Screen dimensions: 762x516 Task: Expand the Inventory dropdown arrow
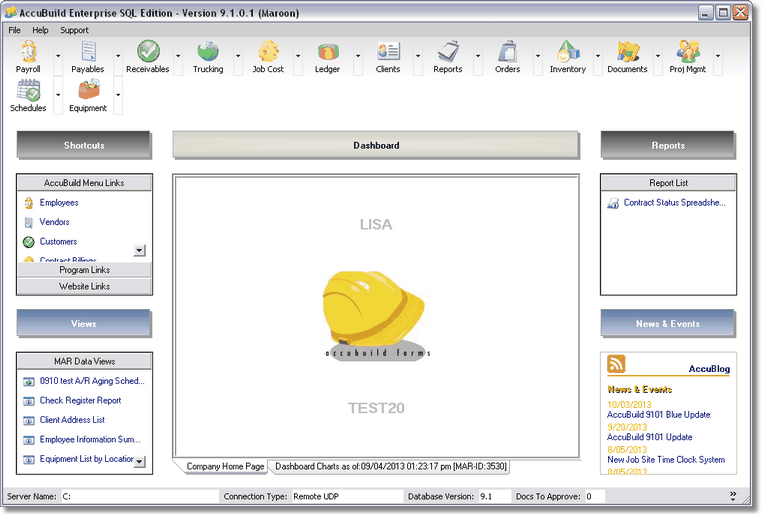point(598,56)
